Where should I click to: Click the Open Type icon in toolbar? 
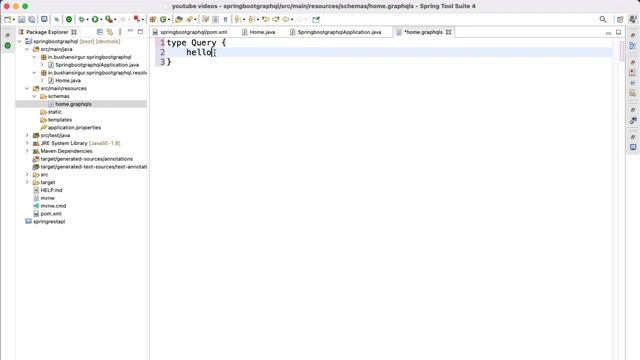pos(179,19)
